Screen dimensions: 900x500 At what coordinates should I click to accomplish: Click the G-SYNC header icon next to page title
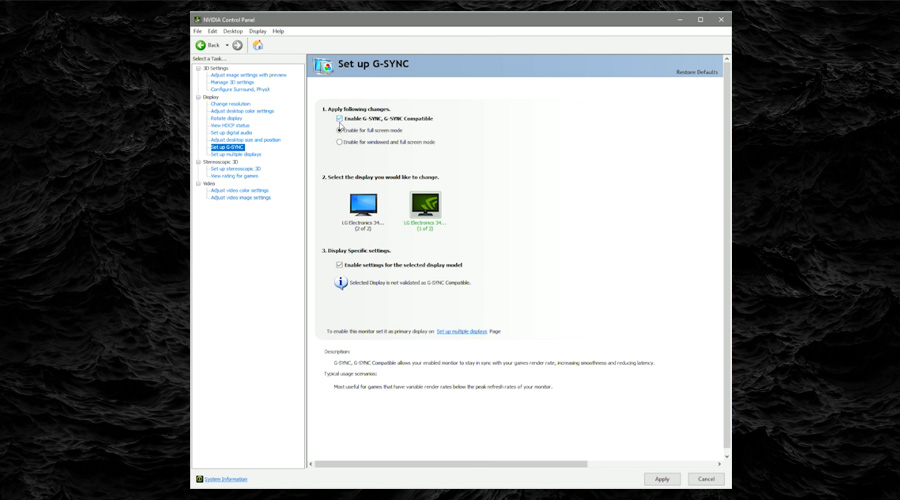pos(323,66)
